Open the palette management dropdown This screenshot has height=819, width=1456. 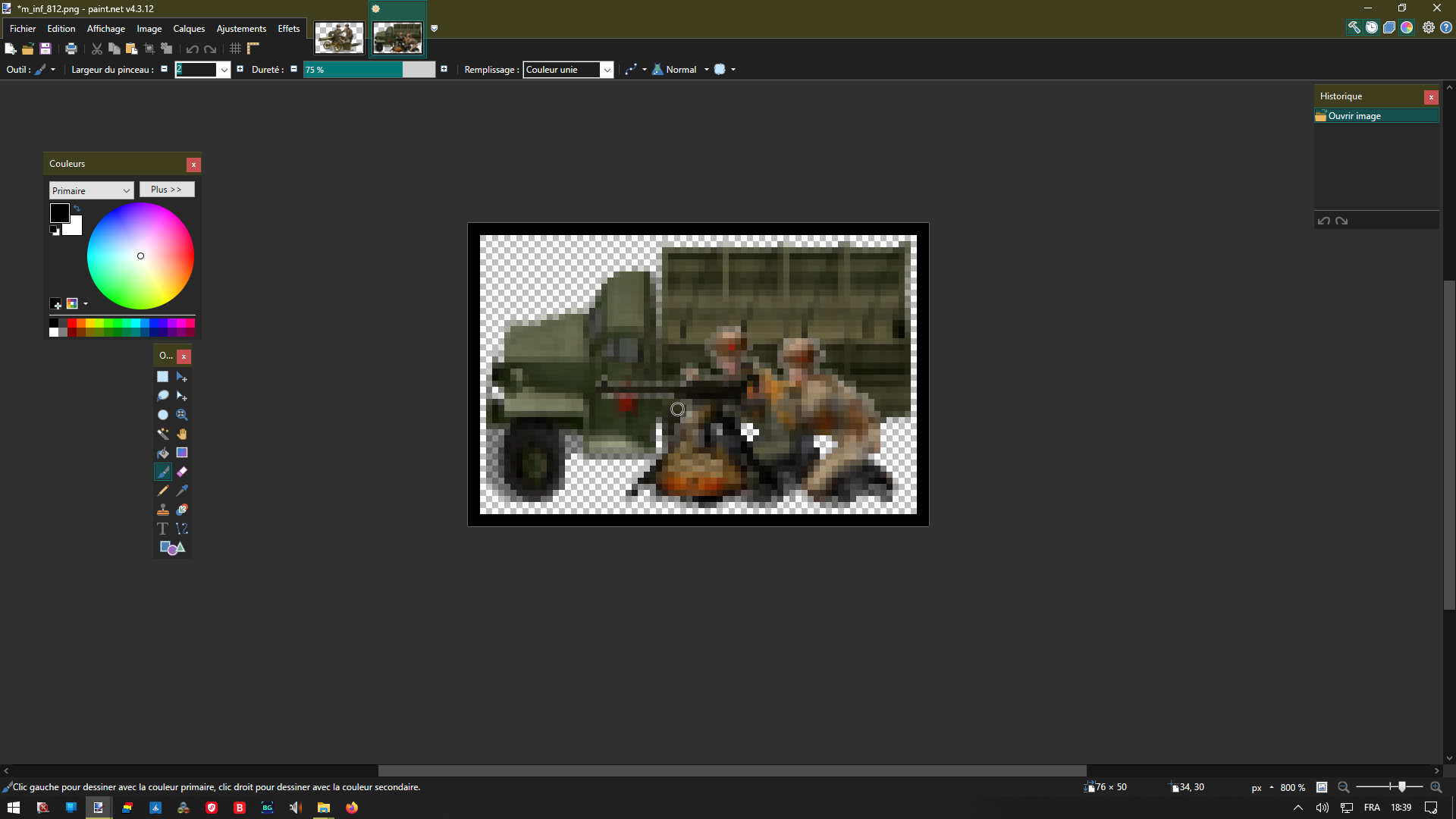click(x=77, y=303)
